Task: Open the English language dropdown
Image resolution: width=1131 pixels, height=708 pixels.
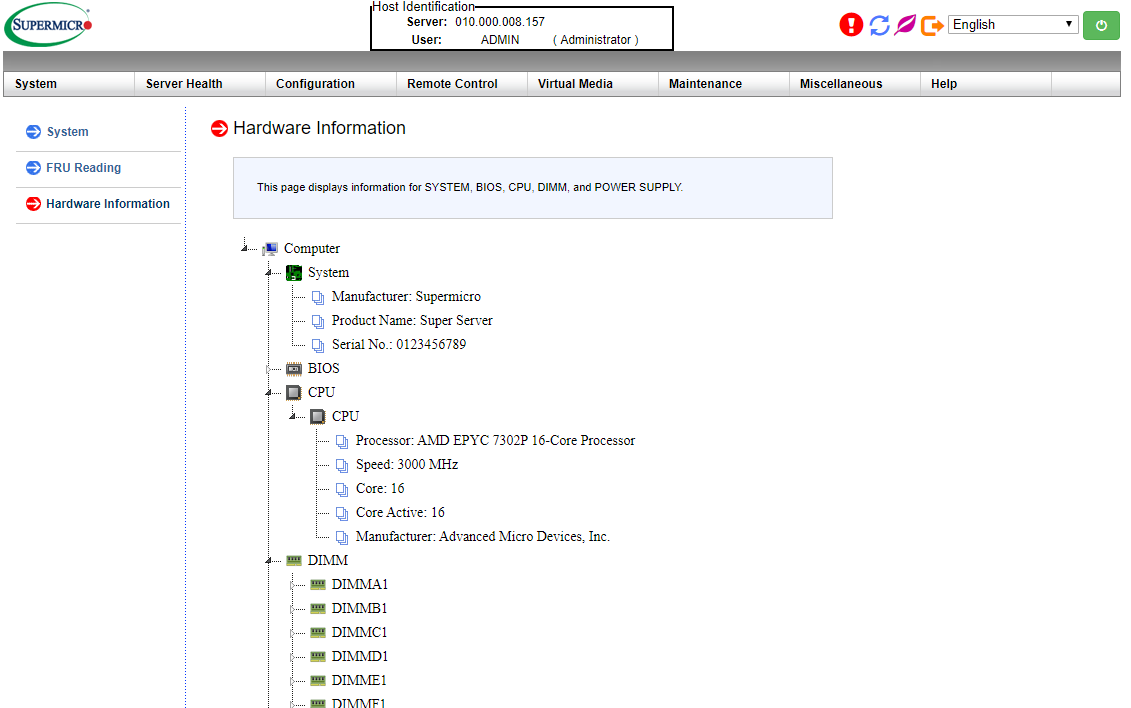Action: [x=1013, y=25]
